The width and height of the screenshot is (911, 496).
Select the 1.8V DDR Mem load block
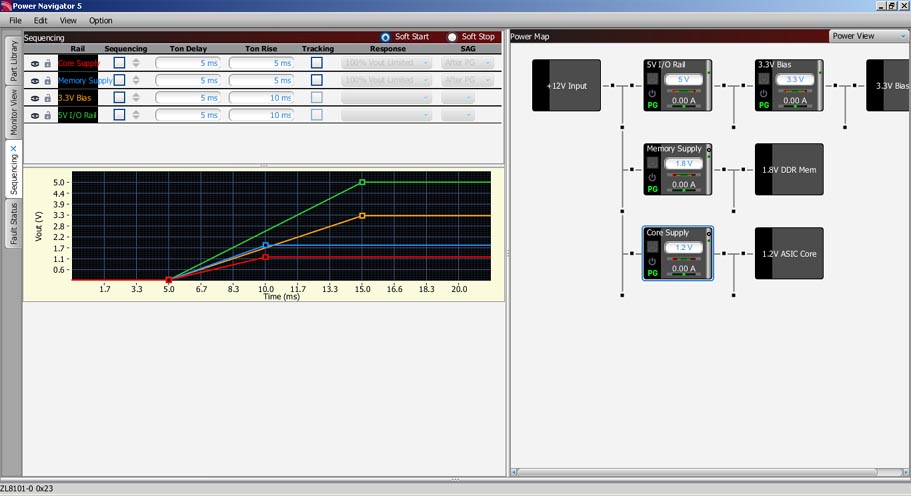click(789, 170)
